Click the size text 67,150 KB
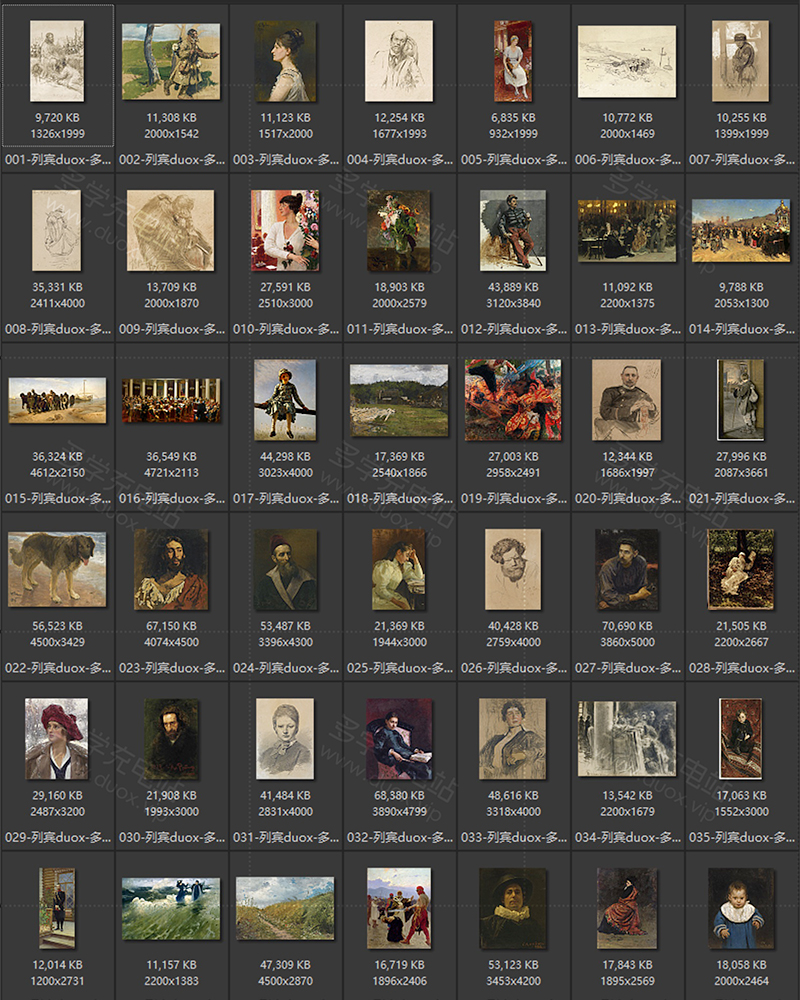 [x=171, y=626]
